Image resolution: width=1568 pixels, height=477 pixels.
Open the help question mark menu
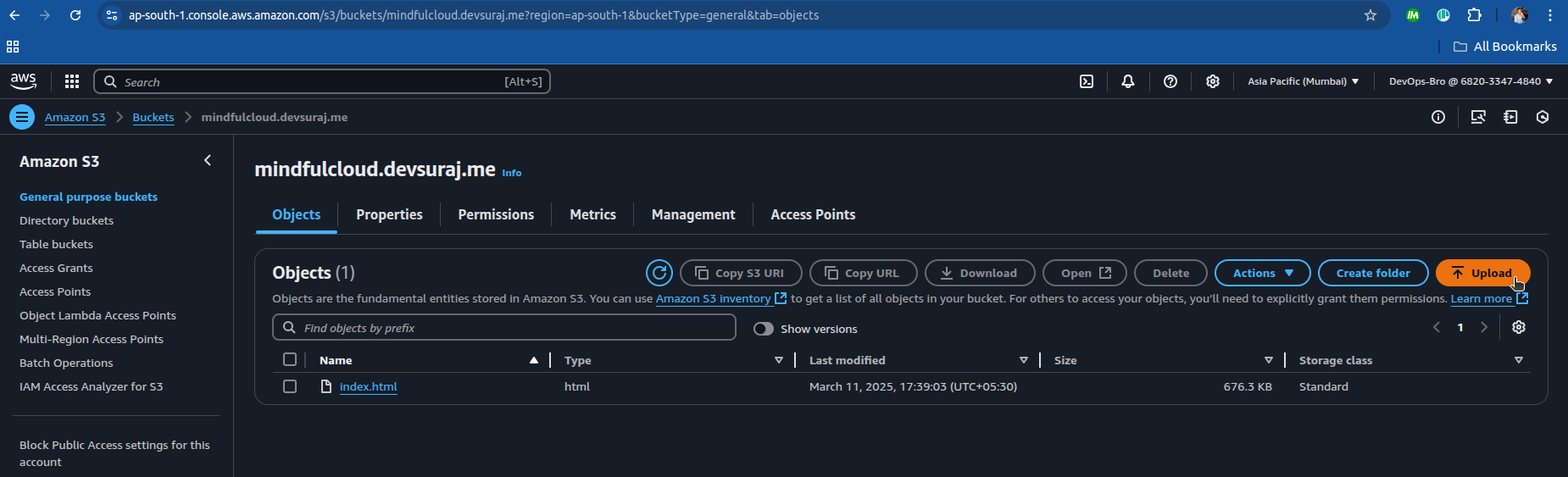tap(1170, 81)
